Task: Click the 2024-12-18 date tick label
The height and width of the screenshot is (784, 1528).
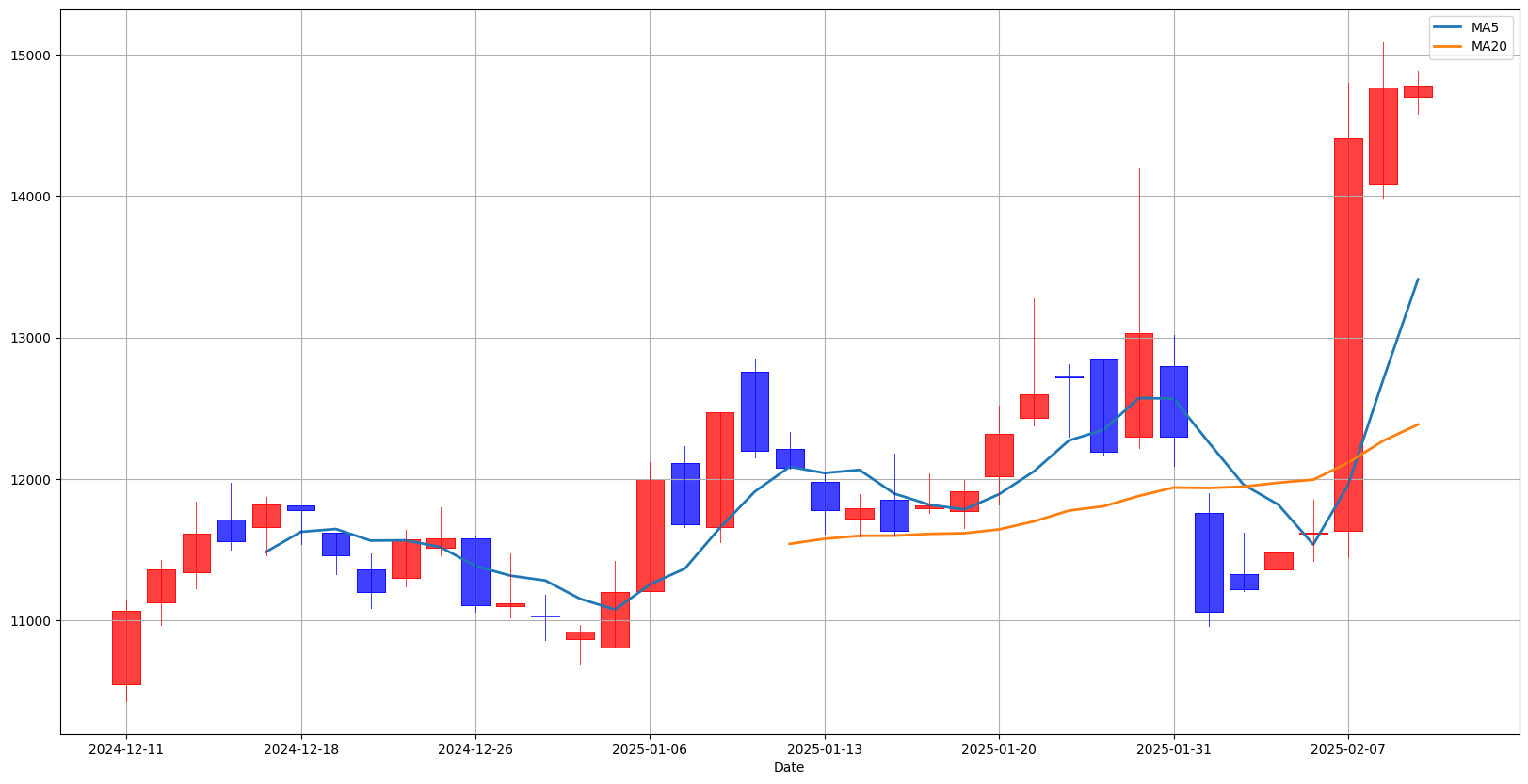Action: click(301, 749)
